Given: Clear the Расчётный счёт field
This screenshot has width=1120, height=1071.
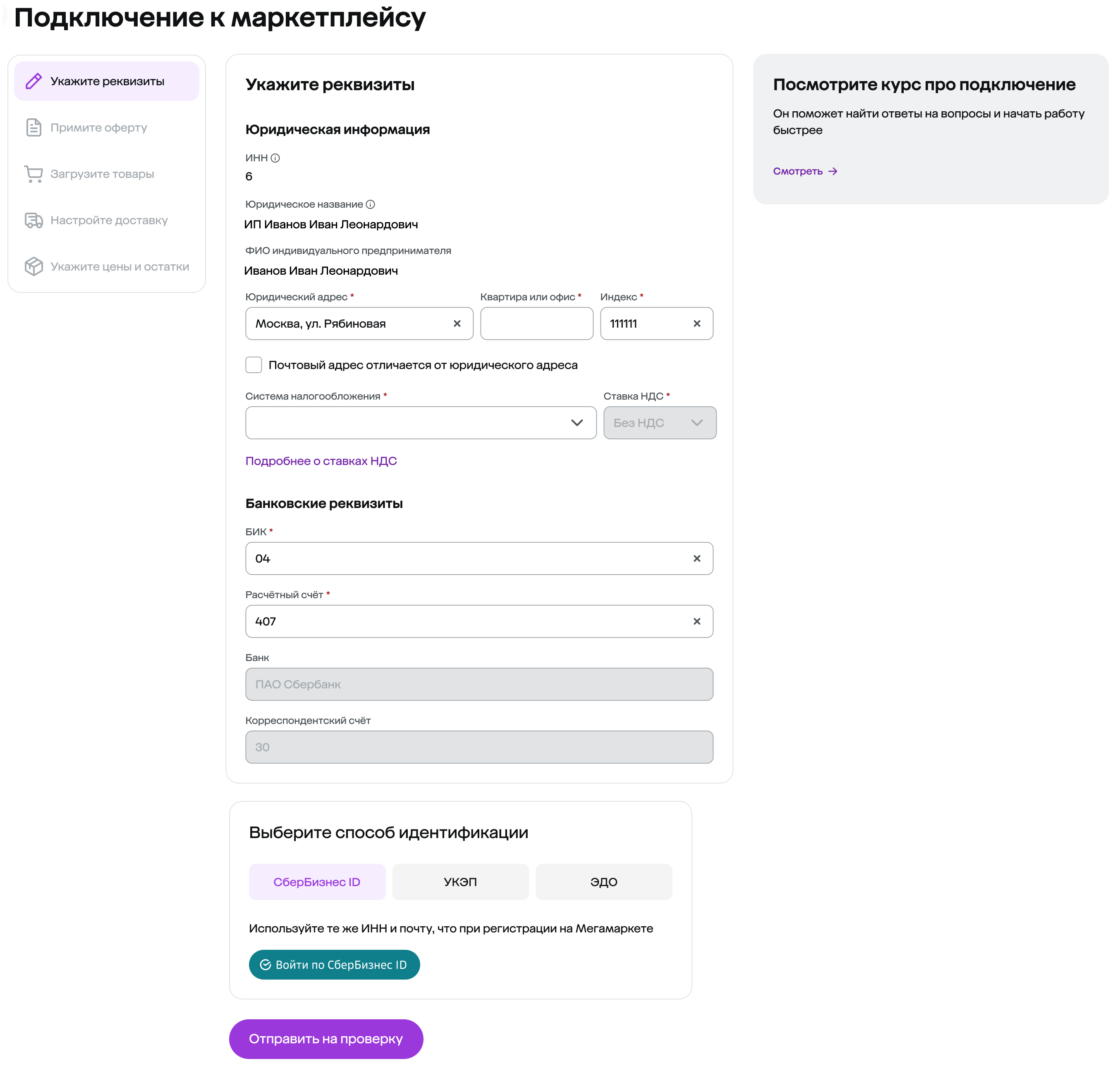Looking at the screenshot, I should coord(696,621).
